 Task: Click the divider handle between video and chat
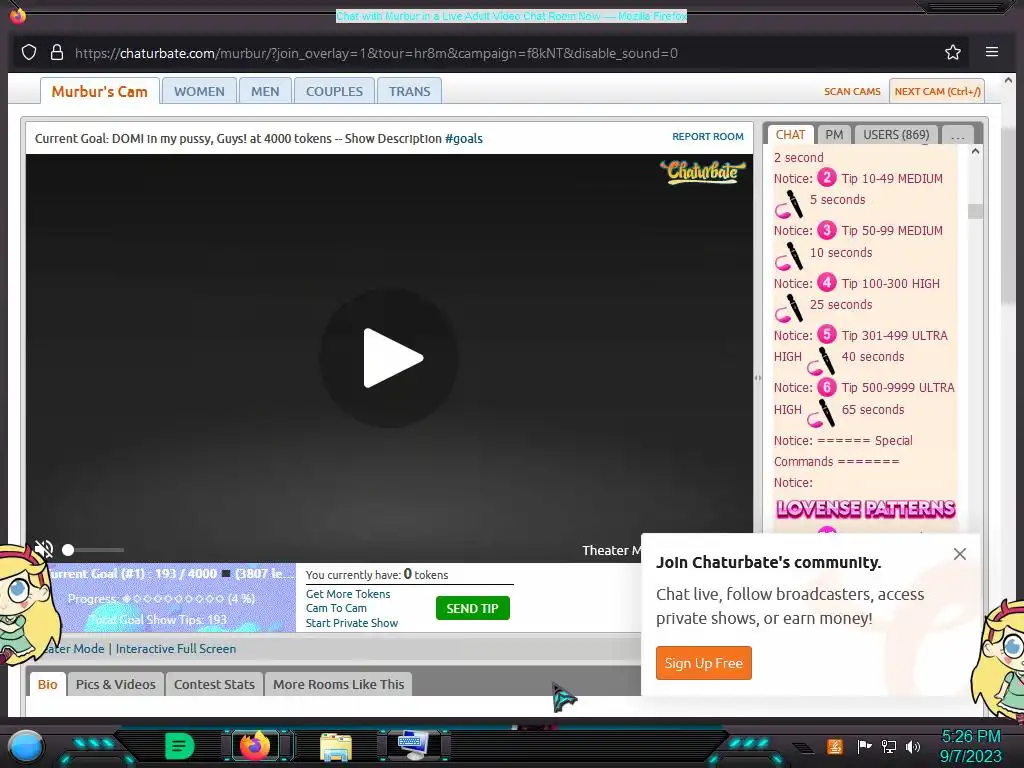pyautogui.click(x=758, y=377)
